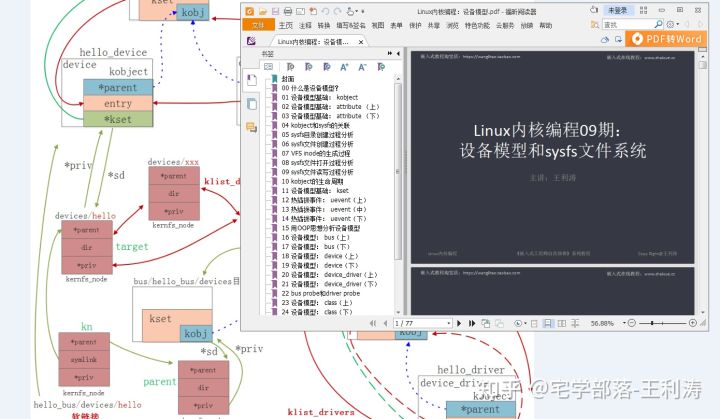Select continuous page layout icon
720x419 pixels.
[547, 323]
